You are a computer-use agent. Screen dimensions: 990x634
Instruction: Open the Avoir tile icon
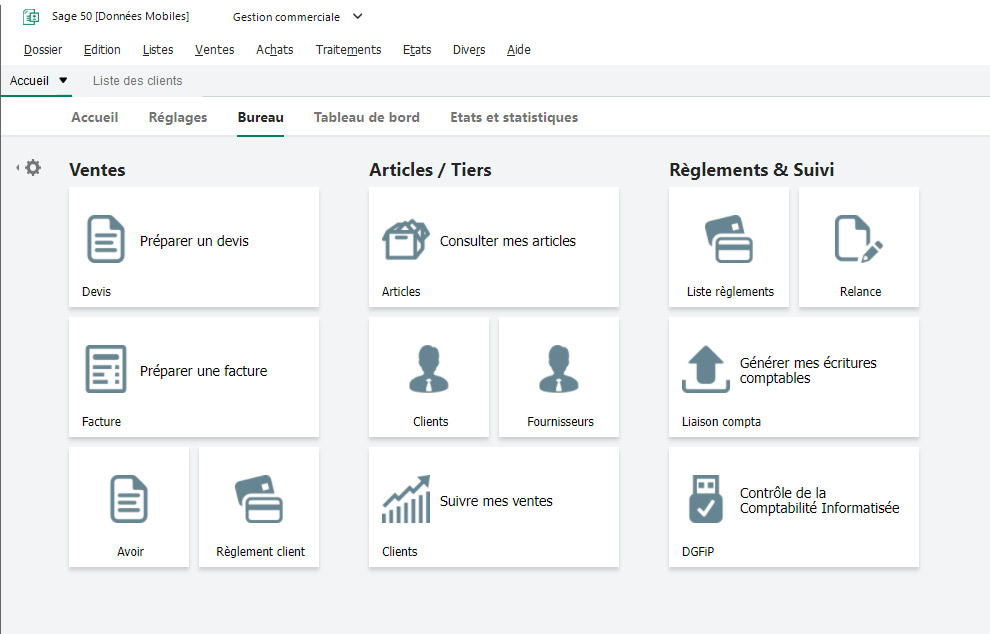(129, 499)
